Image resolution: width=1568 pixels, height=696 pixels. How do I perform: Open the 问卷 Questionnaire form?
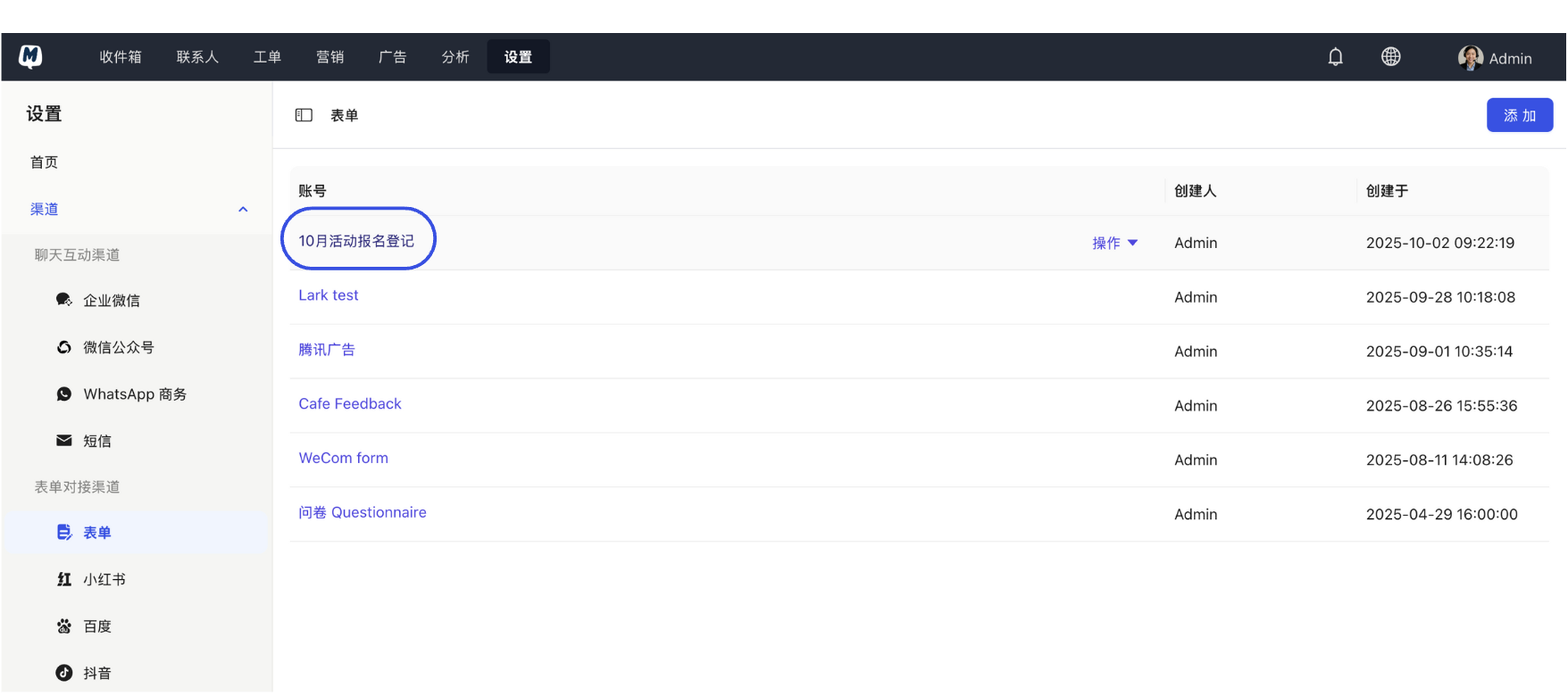tap(362, 512)
